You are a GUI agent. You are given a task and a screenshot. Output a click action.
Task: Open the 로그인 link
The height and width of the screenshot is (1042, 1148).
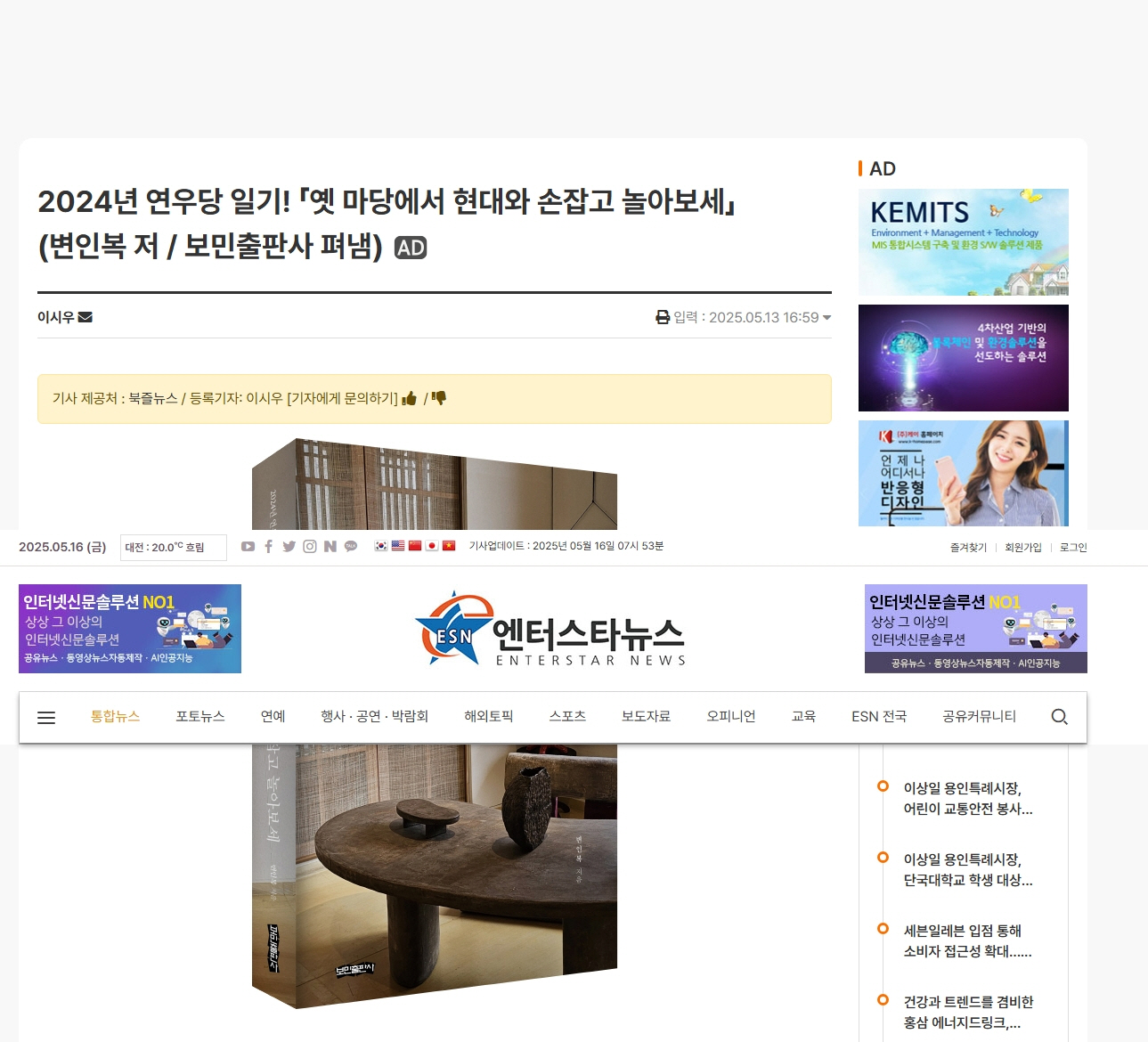1073,548
